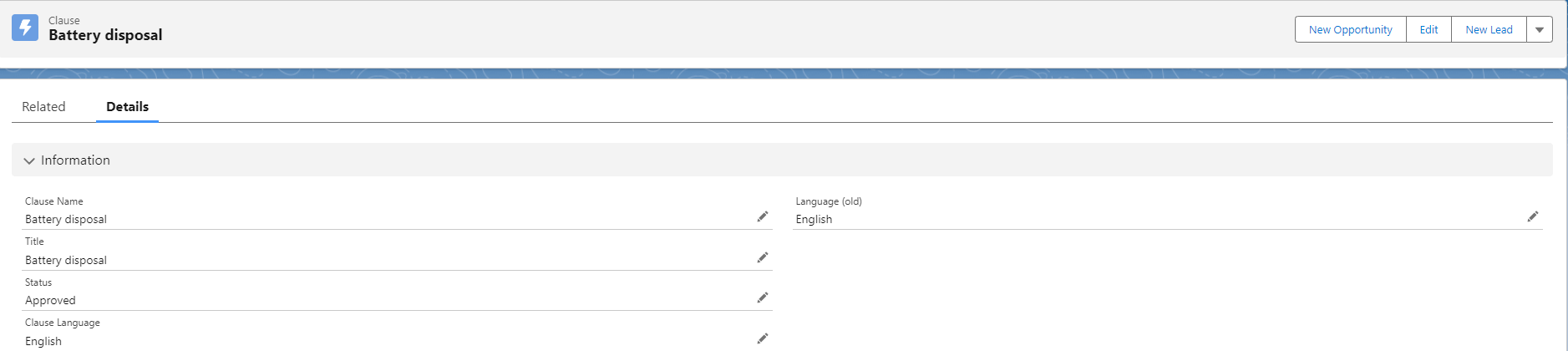Image resolution: width=1568 pixels, height=351 pixels.
Task: Switch to the Related tab
Action: [43, 107]
